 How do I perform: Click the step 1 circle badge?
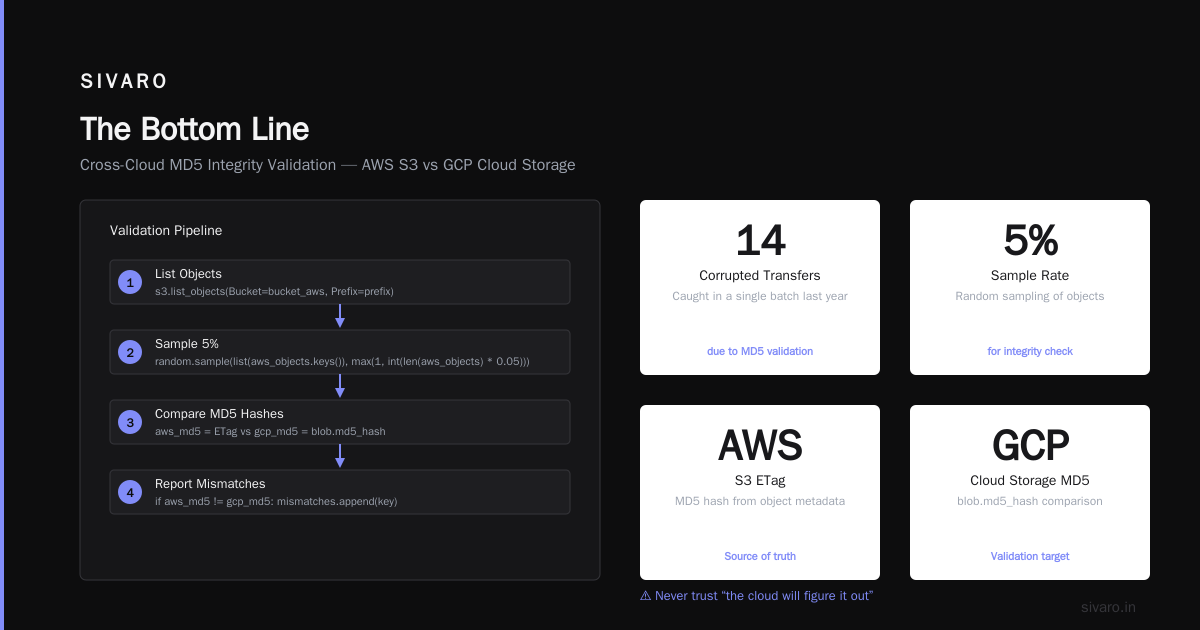click(130, 282)
